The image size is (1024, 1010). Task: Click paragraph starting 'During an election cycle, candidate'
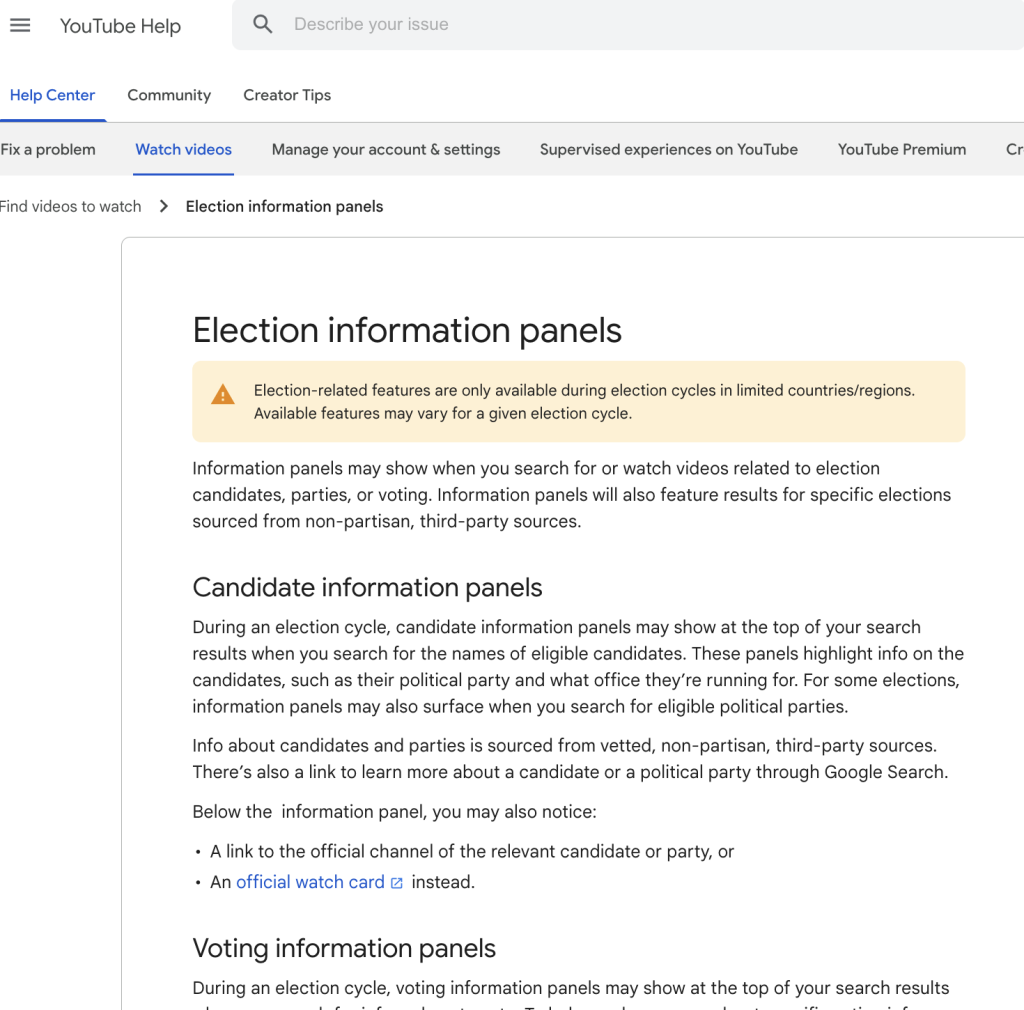point(578,667)
